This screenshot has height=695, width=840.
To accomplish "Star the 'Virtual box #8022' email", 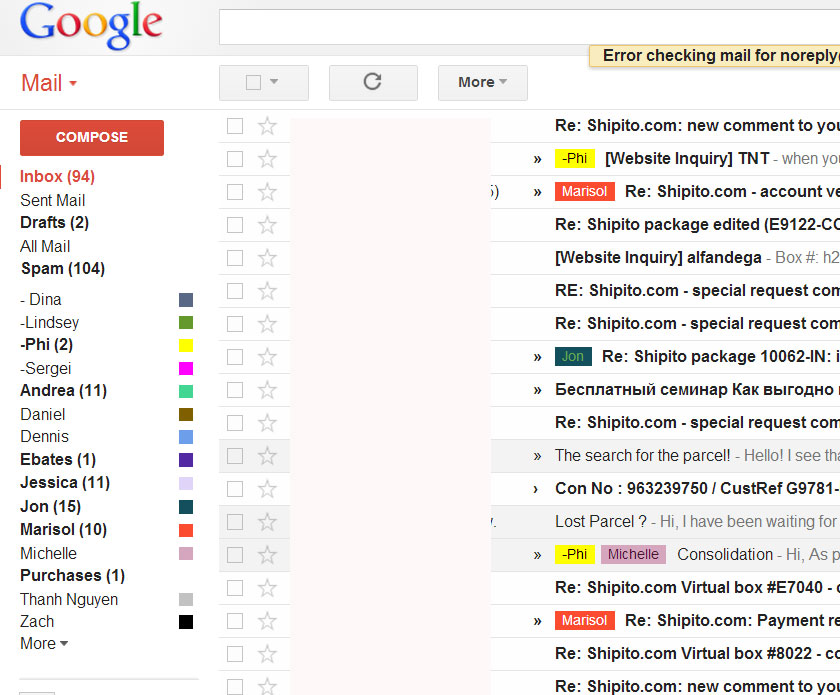I will (267, 654).
